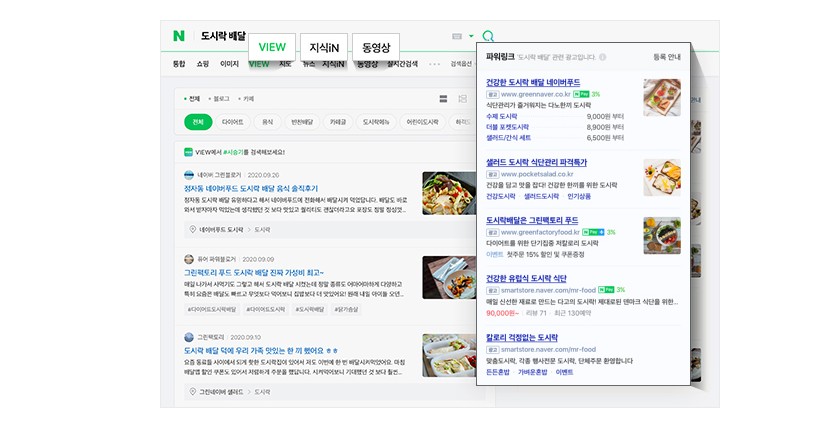Click N Pay plus badge on greenfactoryfood.kr ad

tap(593, 232)
